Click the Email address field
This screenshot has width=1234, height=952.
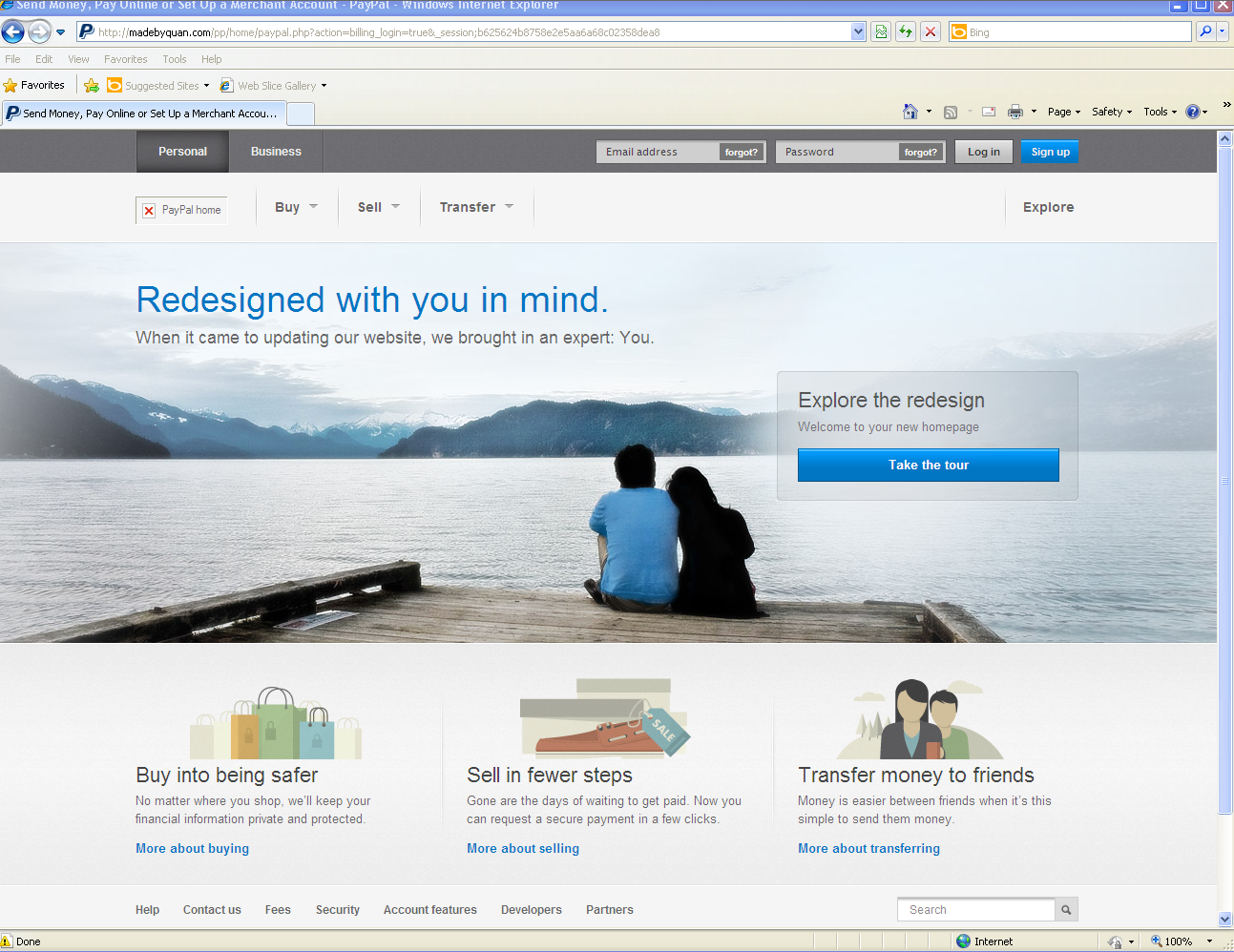click(659, 152)
